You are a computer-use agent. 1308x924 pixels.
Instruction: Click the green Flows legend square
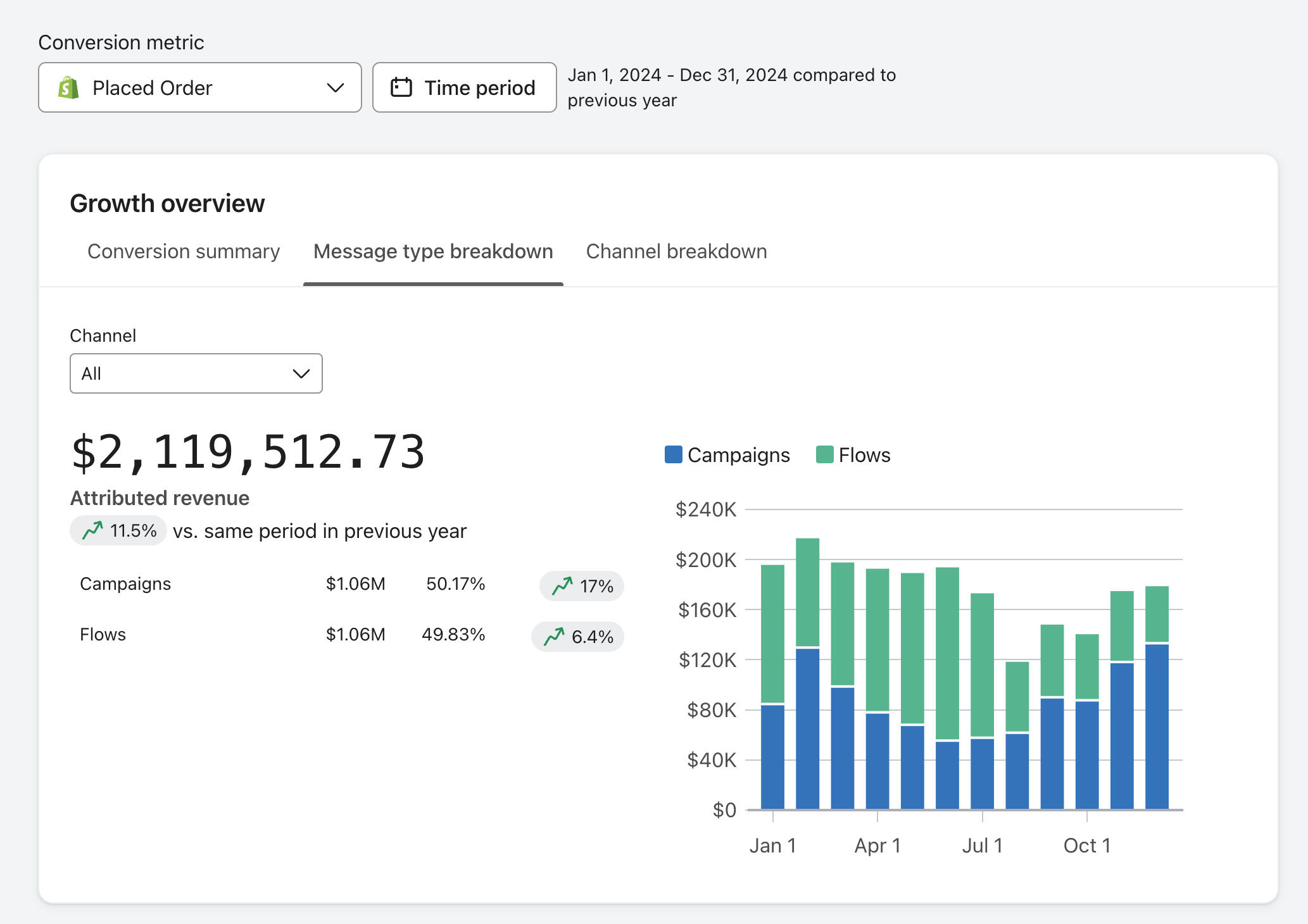[824, 454]
